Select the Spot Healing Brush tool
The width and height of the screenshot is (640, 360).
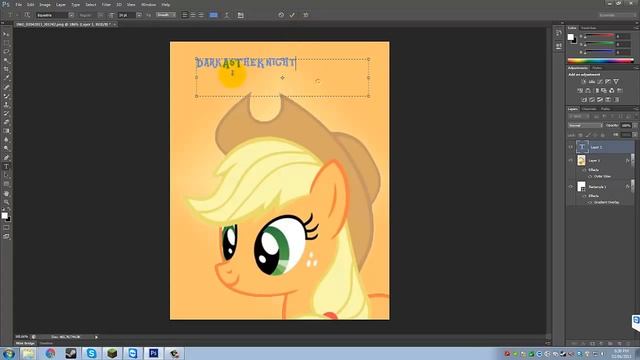coord(6,87)
